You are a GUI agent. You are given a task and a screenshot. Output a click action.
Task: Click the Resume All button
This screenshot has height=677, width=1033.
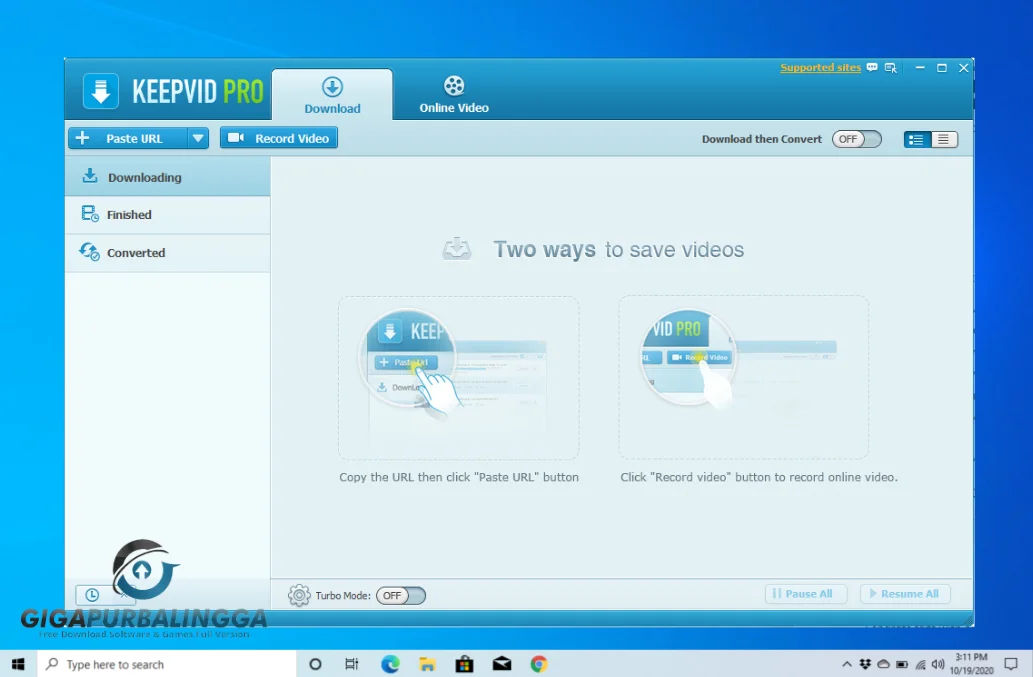pyautogui.click(x=904, y=593)
